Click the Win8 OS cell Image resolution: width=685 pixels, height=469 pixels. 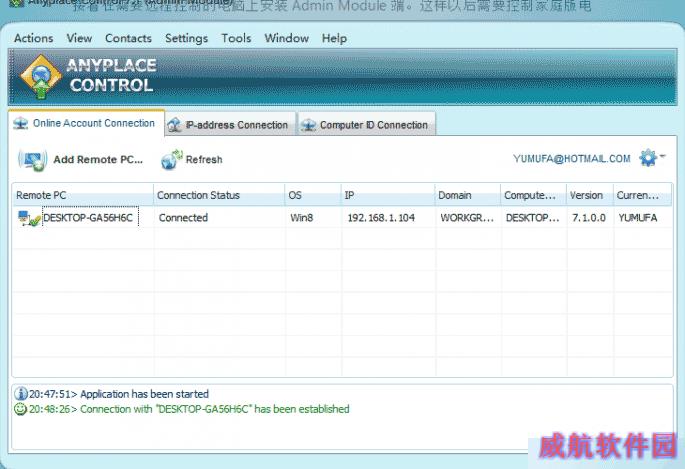302,217
